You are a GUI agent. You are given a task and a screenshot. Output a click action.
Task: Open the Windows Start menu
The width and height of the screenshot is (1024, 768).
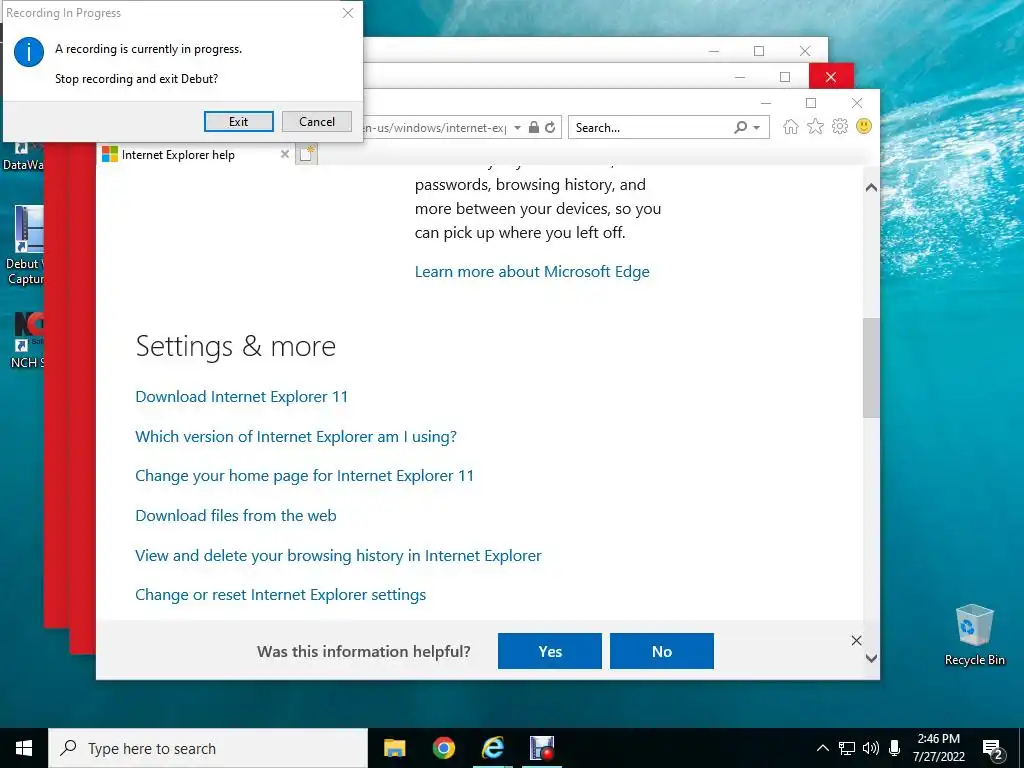pos(24,748)
